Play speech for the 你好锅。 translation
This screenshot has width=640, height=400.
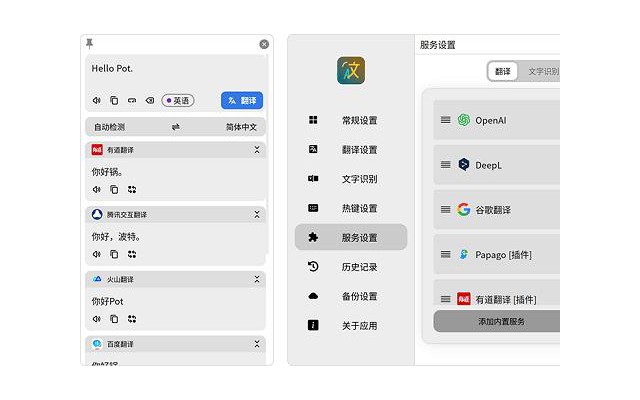pyautogui.click(x=97, y=189)
